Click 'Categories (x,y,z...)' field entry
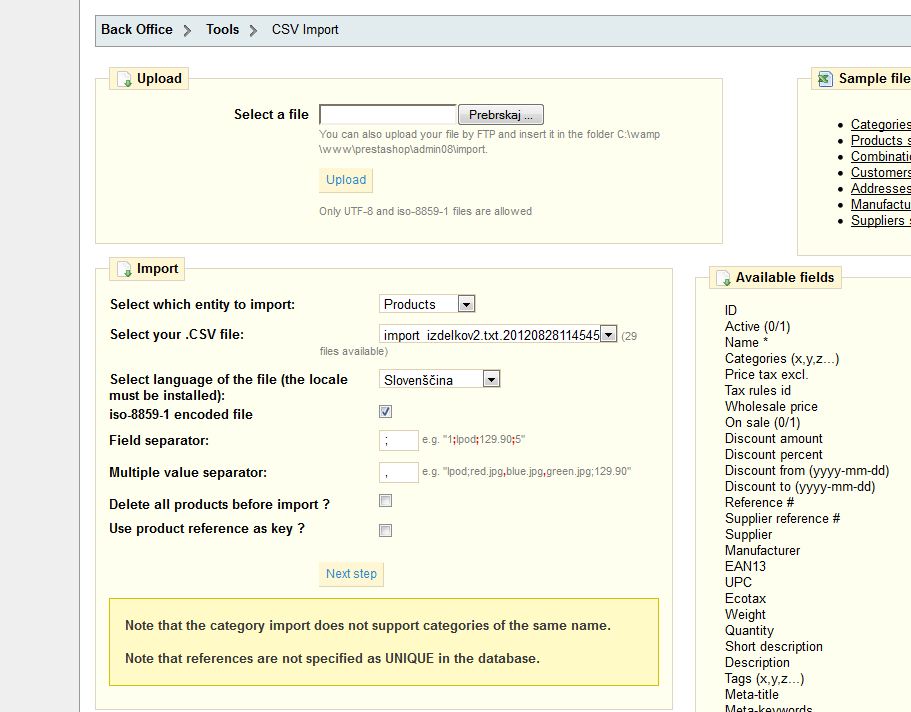911x712 pixels. click(781, 359)
